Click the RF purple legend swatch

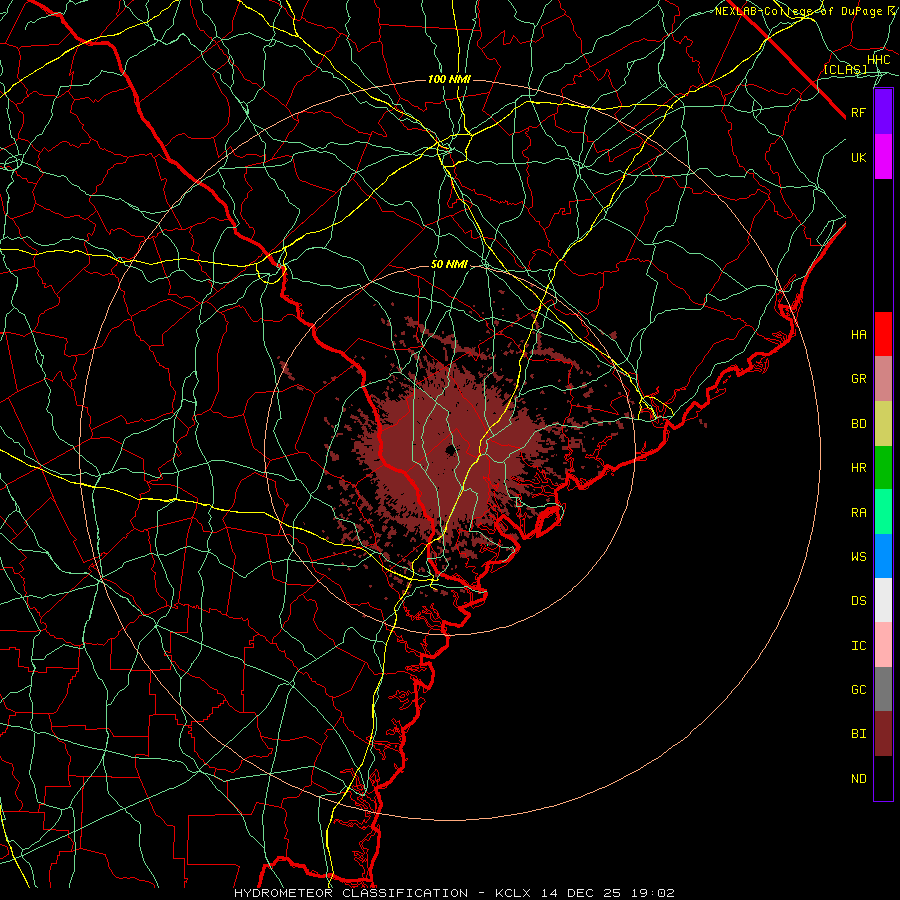883,112
